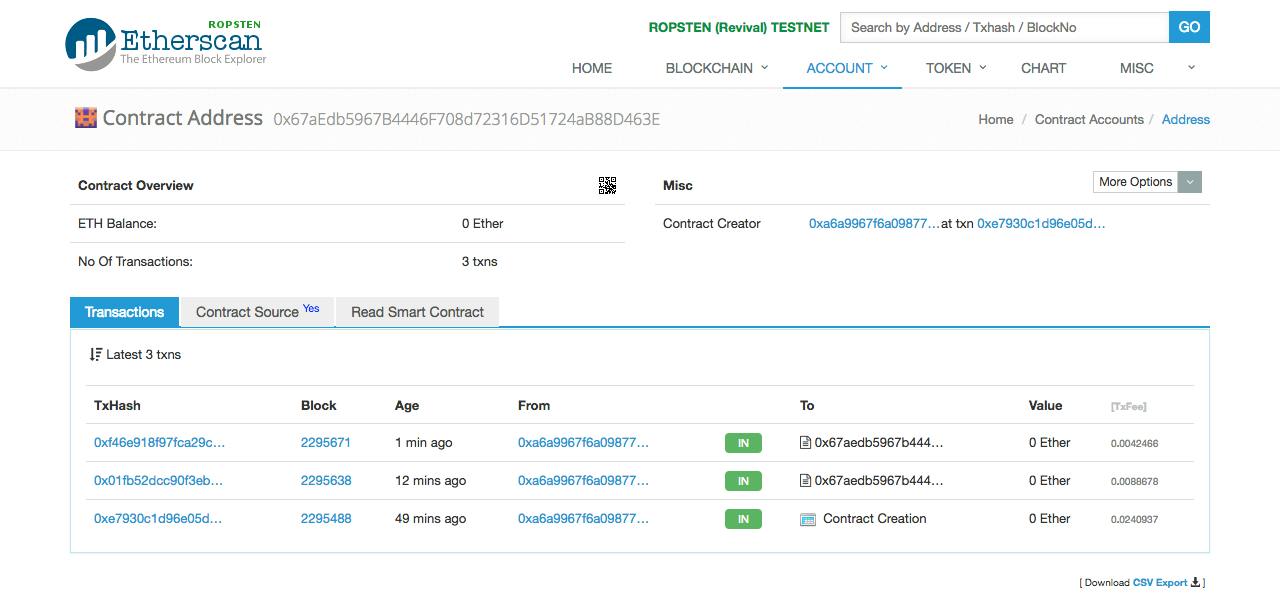Open block 2295671

[326, 442]
